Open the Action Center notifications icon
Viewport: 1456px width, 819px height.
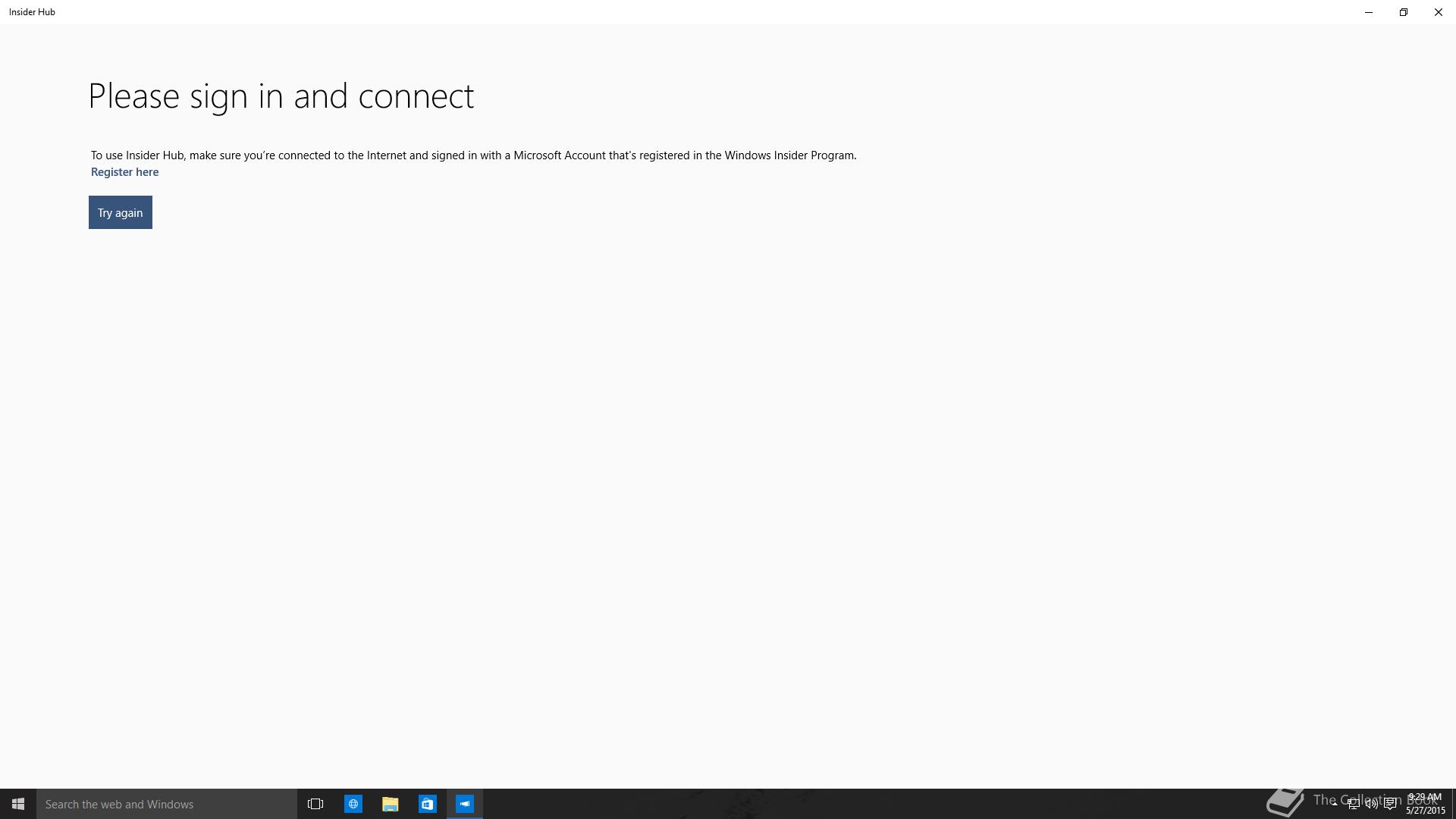tap(1390, 804)
